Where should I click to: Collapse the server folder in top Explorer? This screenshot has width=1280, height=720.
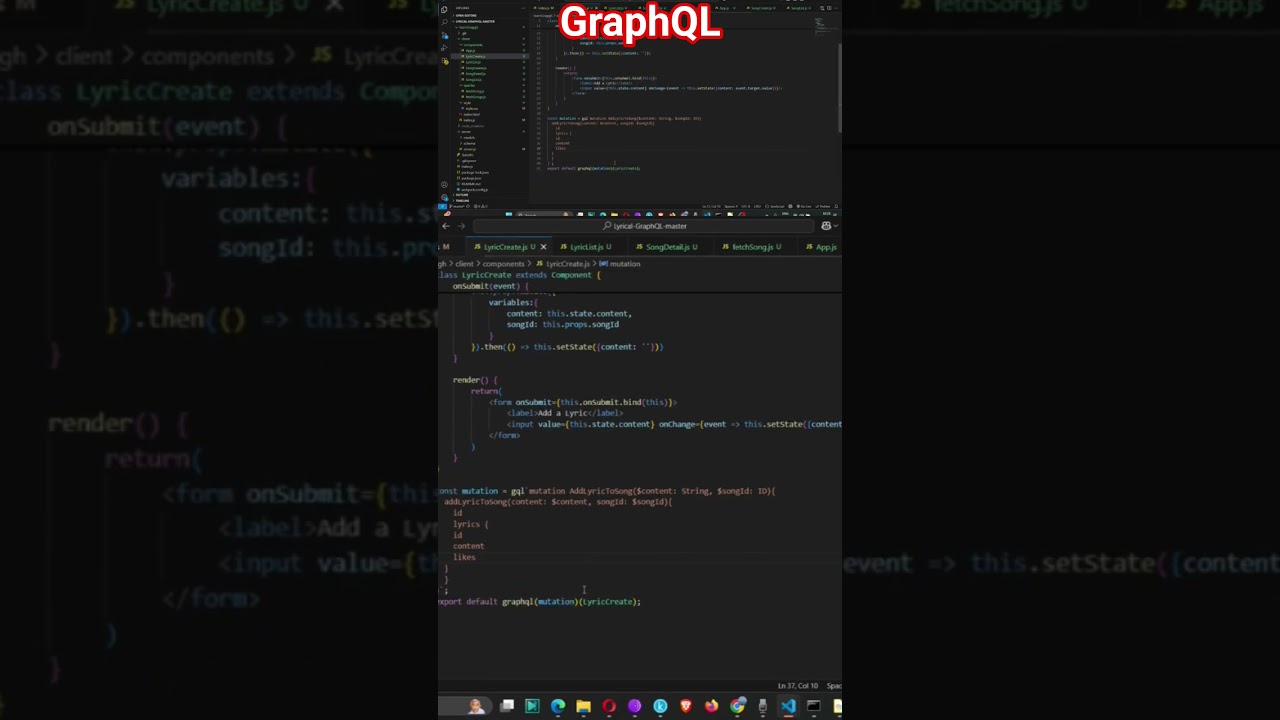(x=467, y=132)
